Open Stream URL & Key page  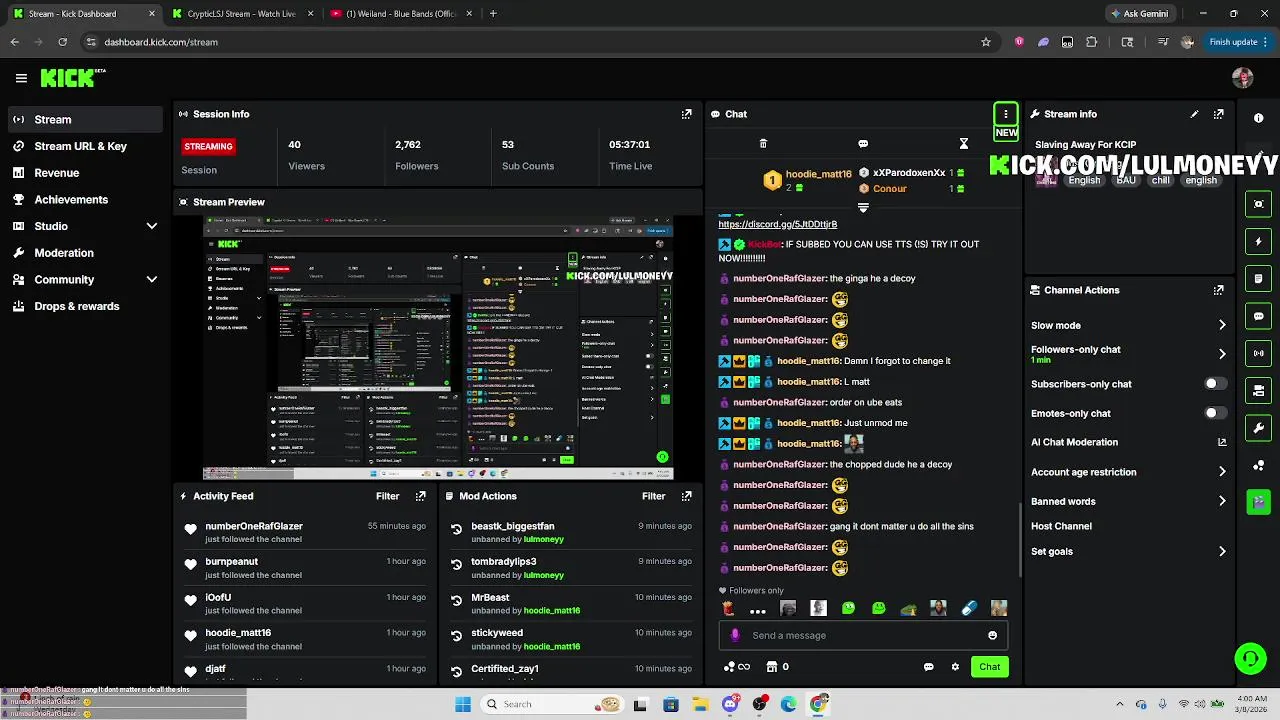[x=84, y=146]
